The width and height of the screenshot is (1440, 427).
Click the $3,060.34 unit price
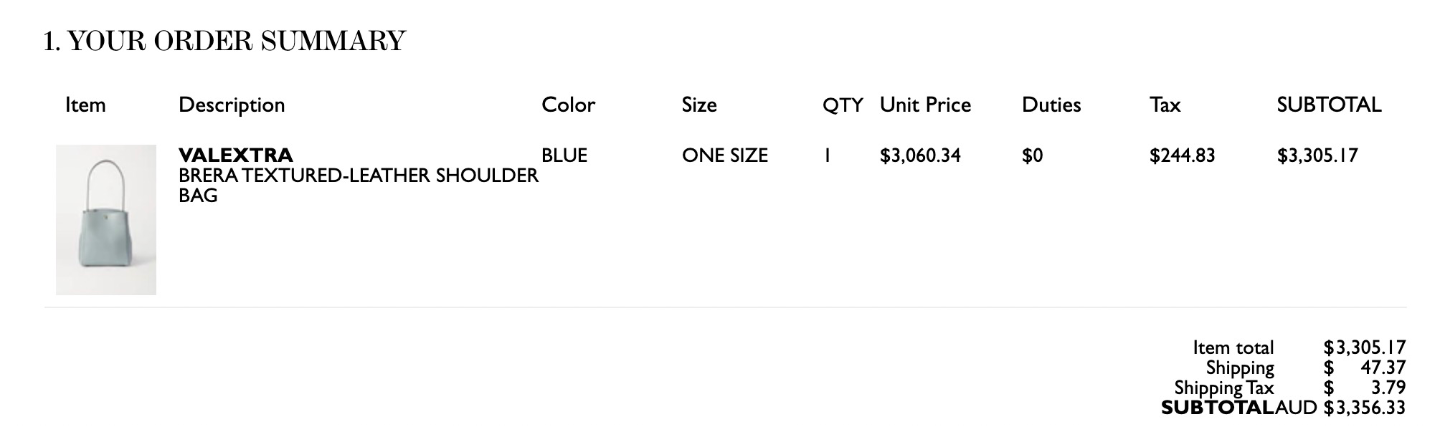coord(920,155)
